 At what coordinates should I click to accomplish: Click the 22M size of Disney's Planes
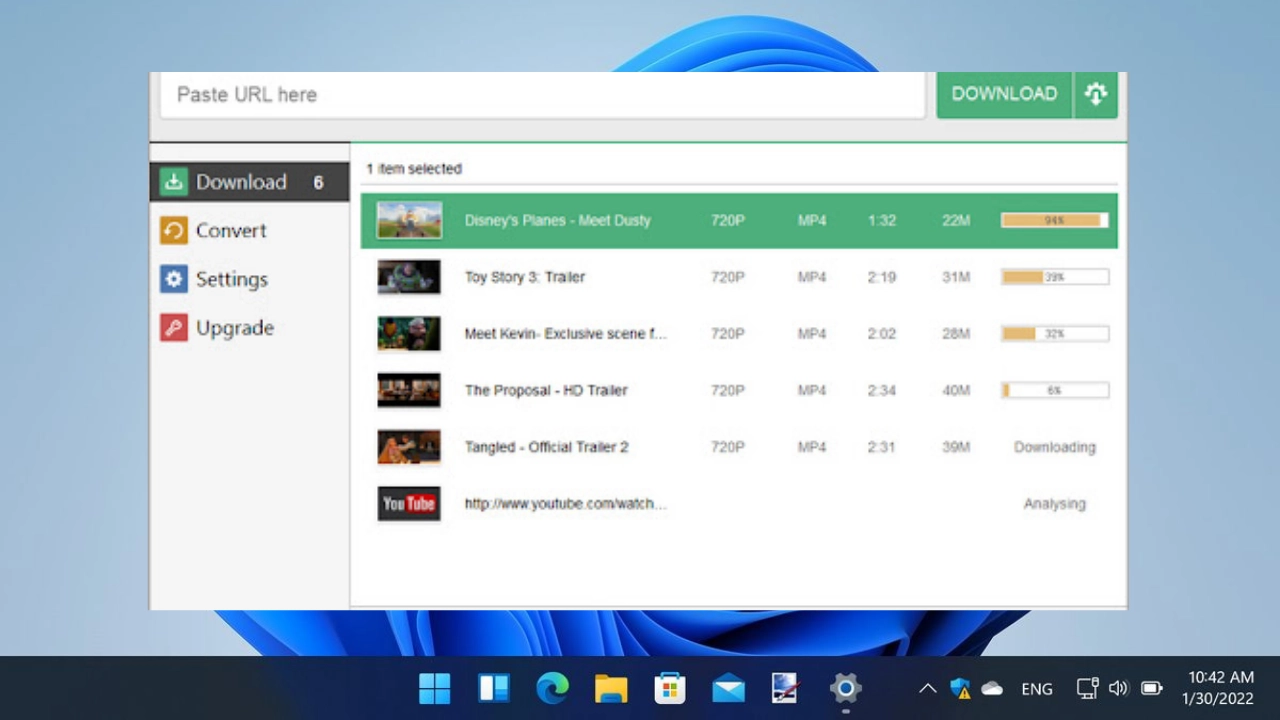[x=956, y=220]
